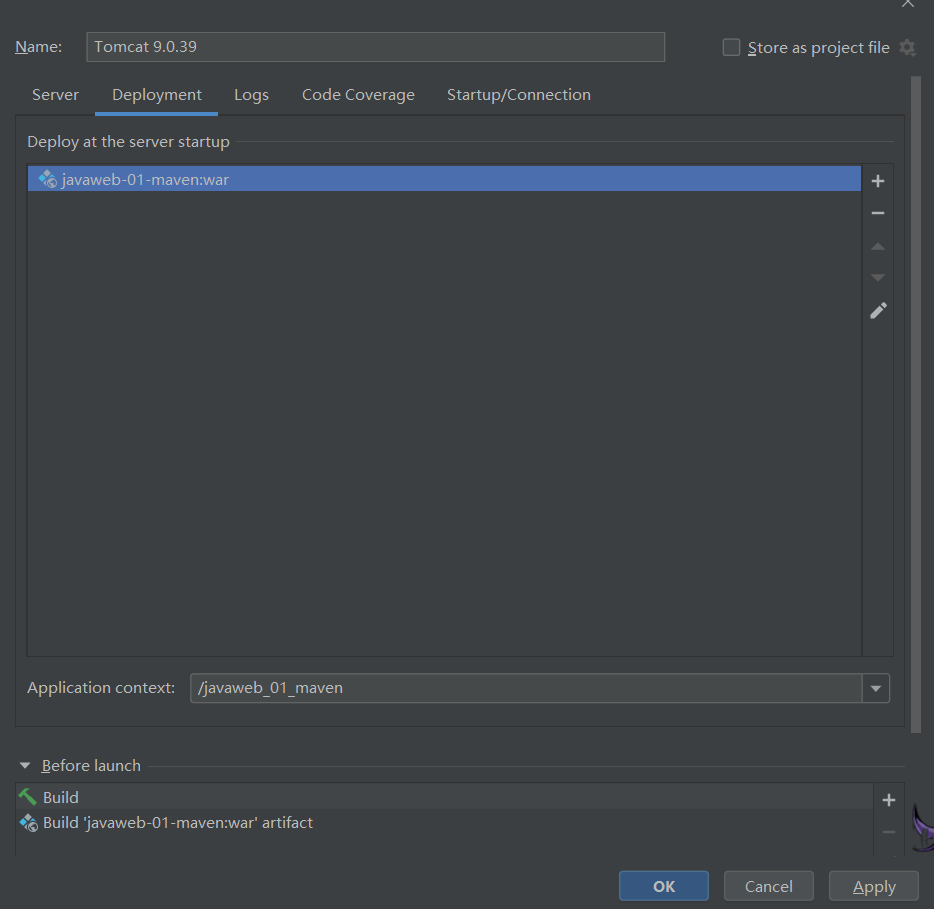
Task: Click artifact icon in Before launch list
Action: 29,823
